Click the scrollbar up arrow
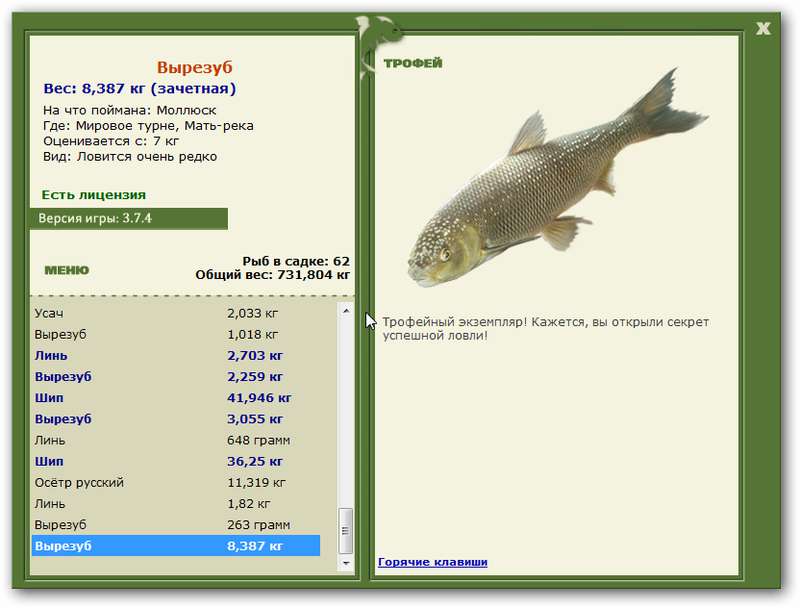This screenshot has height=608, width=800. [x=346, y=311]
